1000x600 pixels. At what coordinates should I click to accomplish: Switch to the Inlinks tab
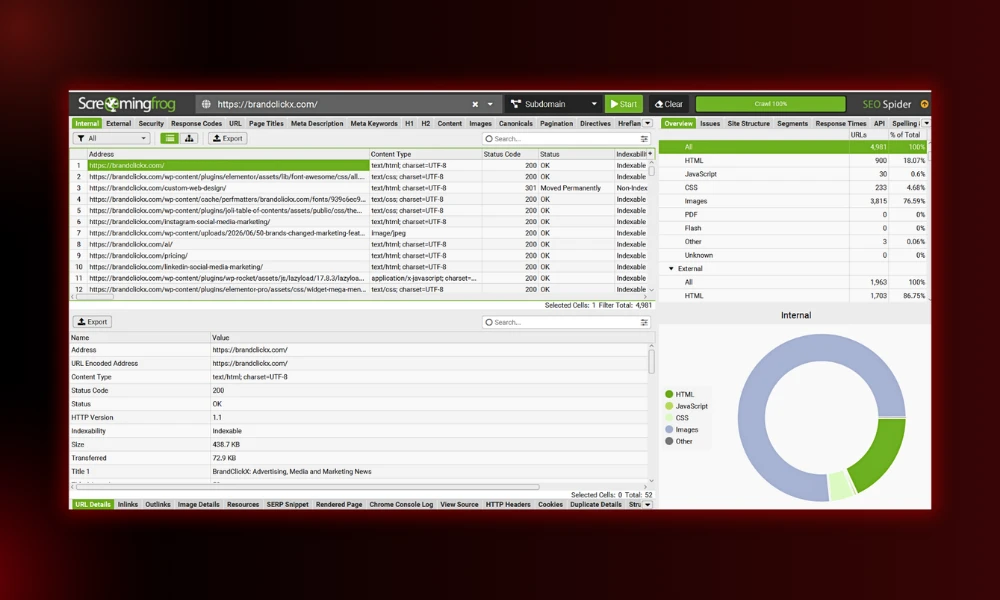128,504
